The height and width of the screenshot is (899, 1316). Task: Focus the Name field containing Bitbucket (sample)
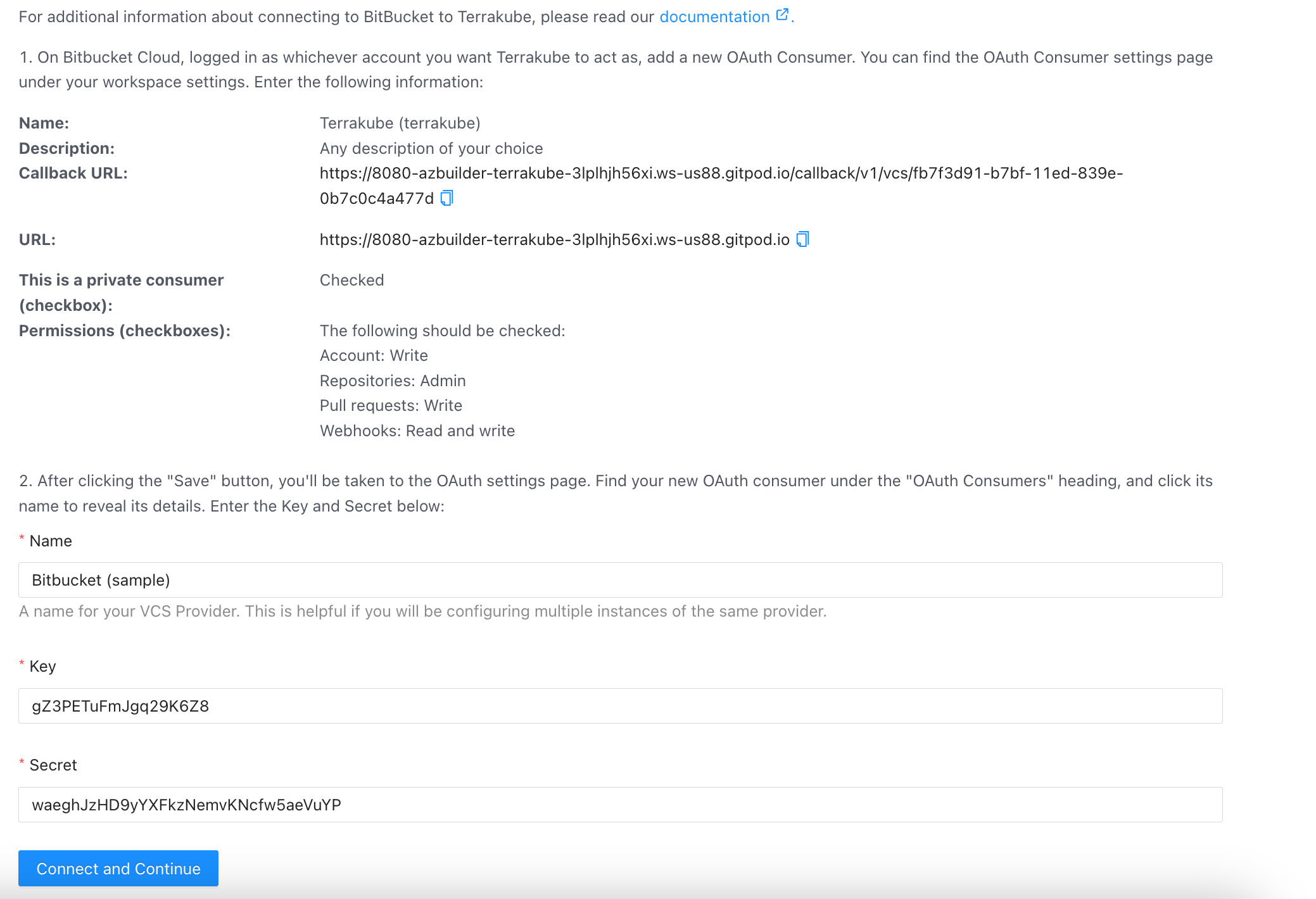tap(620, 580)
